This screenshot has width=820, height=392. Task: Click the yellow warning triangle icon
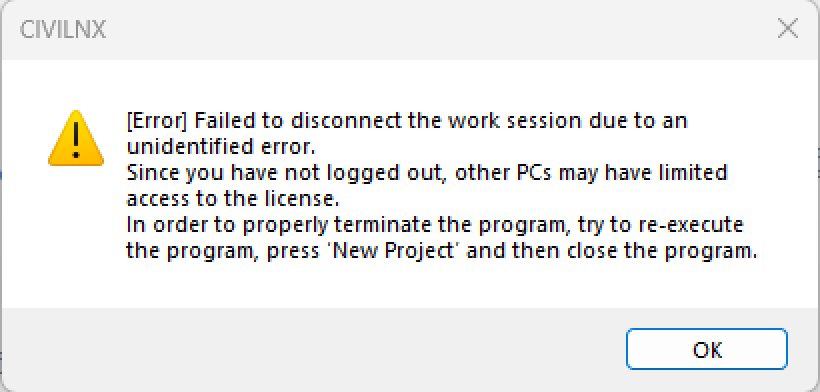click(x=76, y=139)
